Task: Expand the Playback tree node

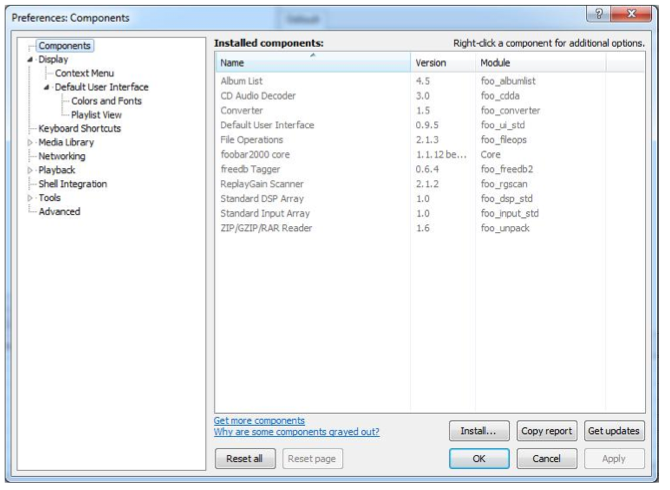Action: (x=30, y=170)
